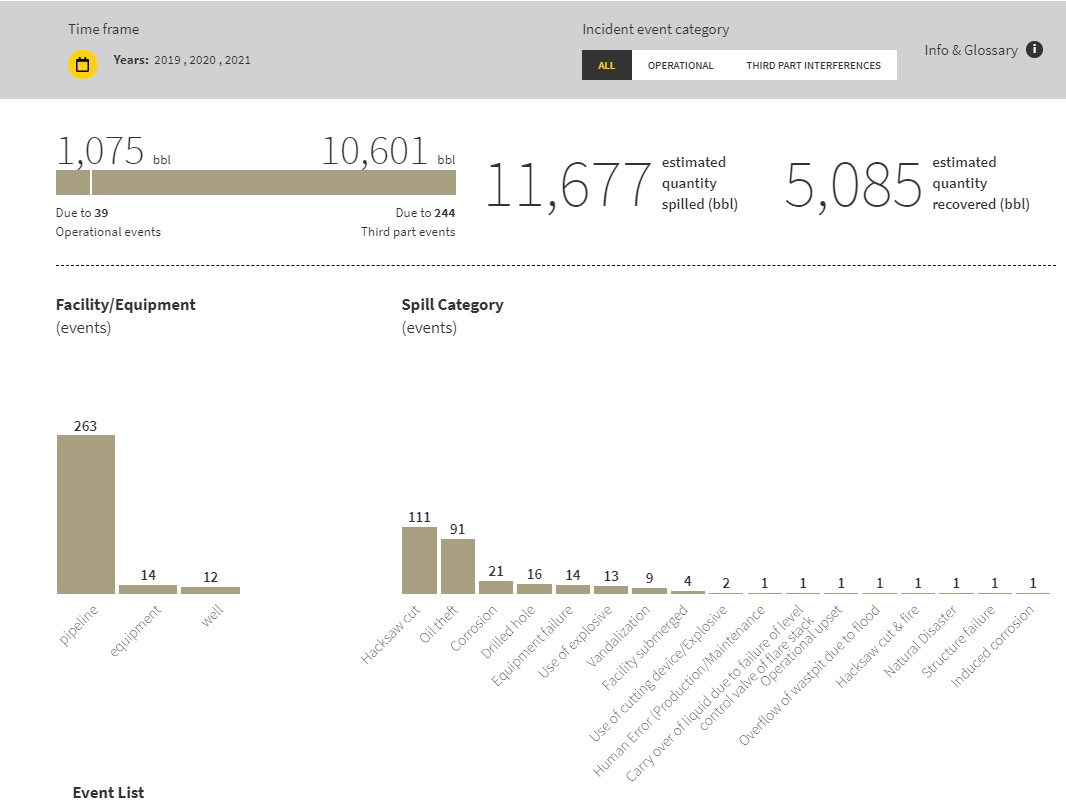This screenshot has height=805, width=1066.
Task: Select the bar with value 111 in Spill Category
Action: click(x=419, y=560)
